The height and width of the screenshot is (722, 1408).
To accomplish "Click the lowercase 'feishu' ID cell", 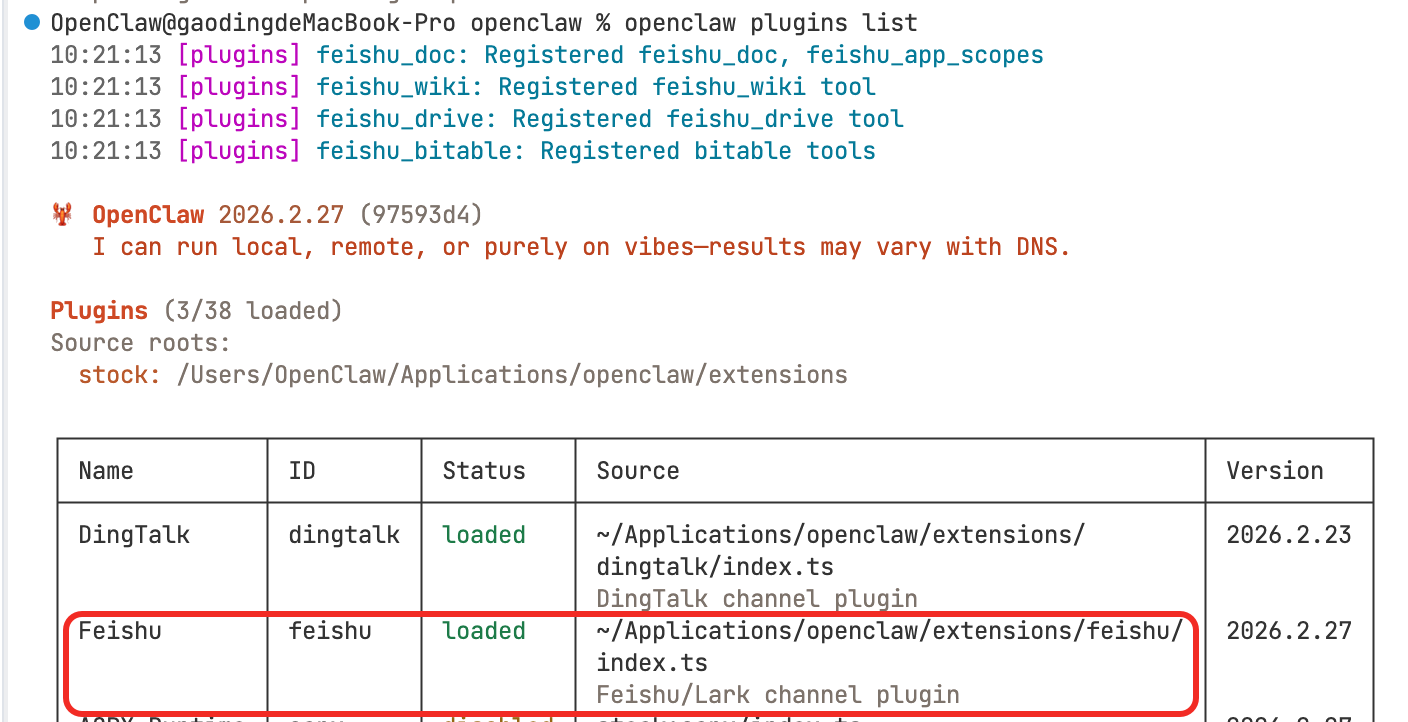I will pos(330,631).
